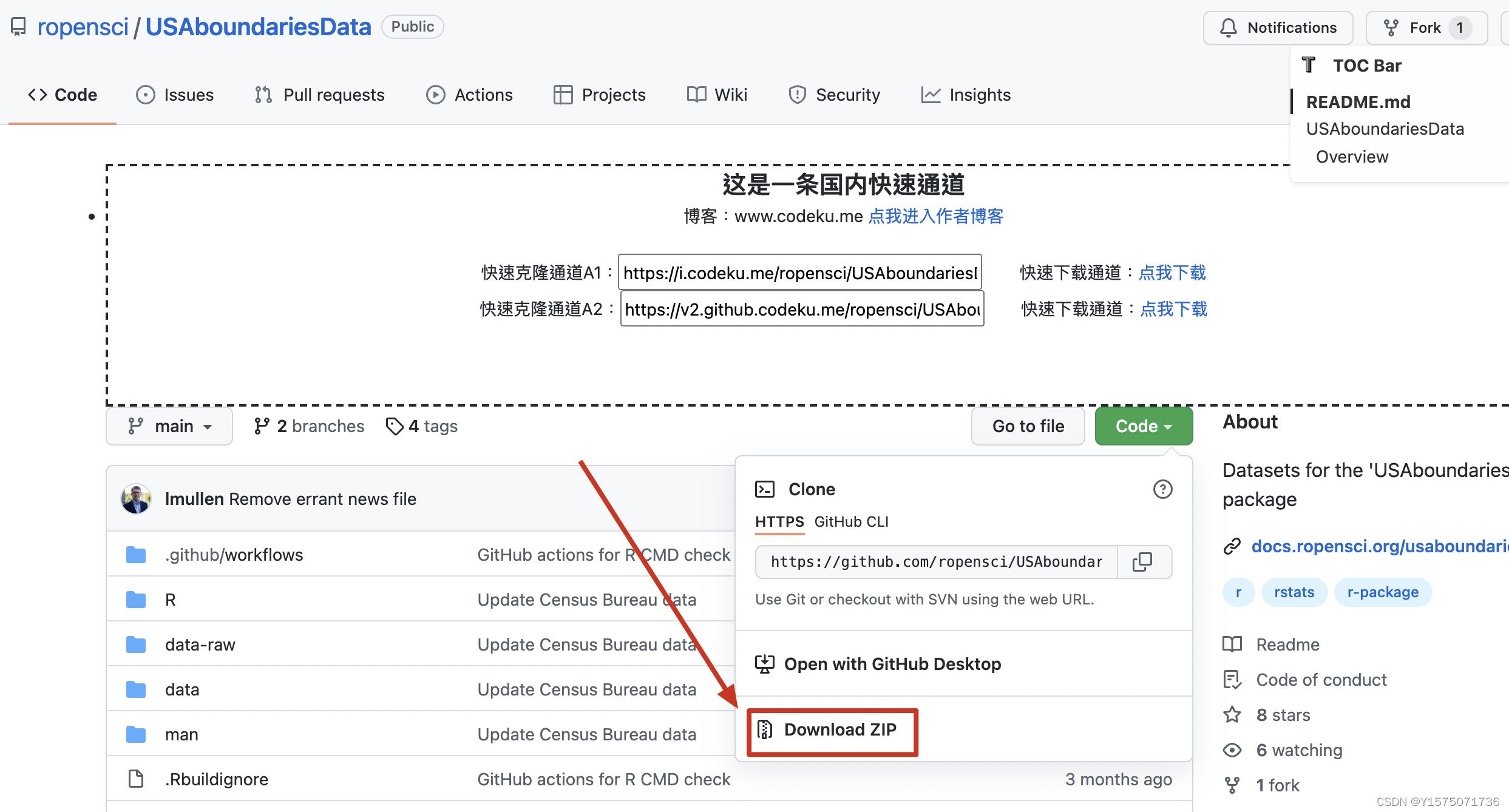Click the A2 row 点我下载 download link

coord(1173,309)
